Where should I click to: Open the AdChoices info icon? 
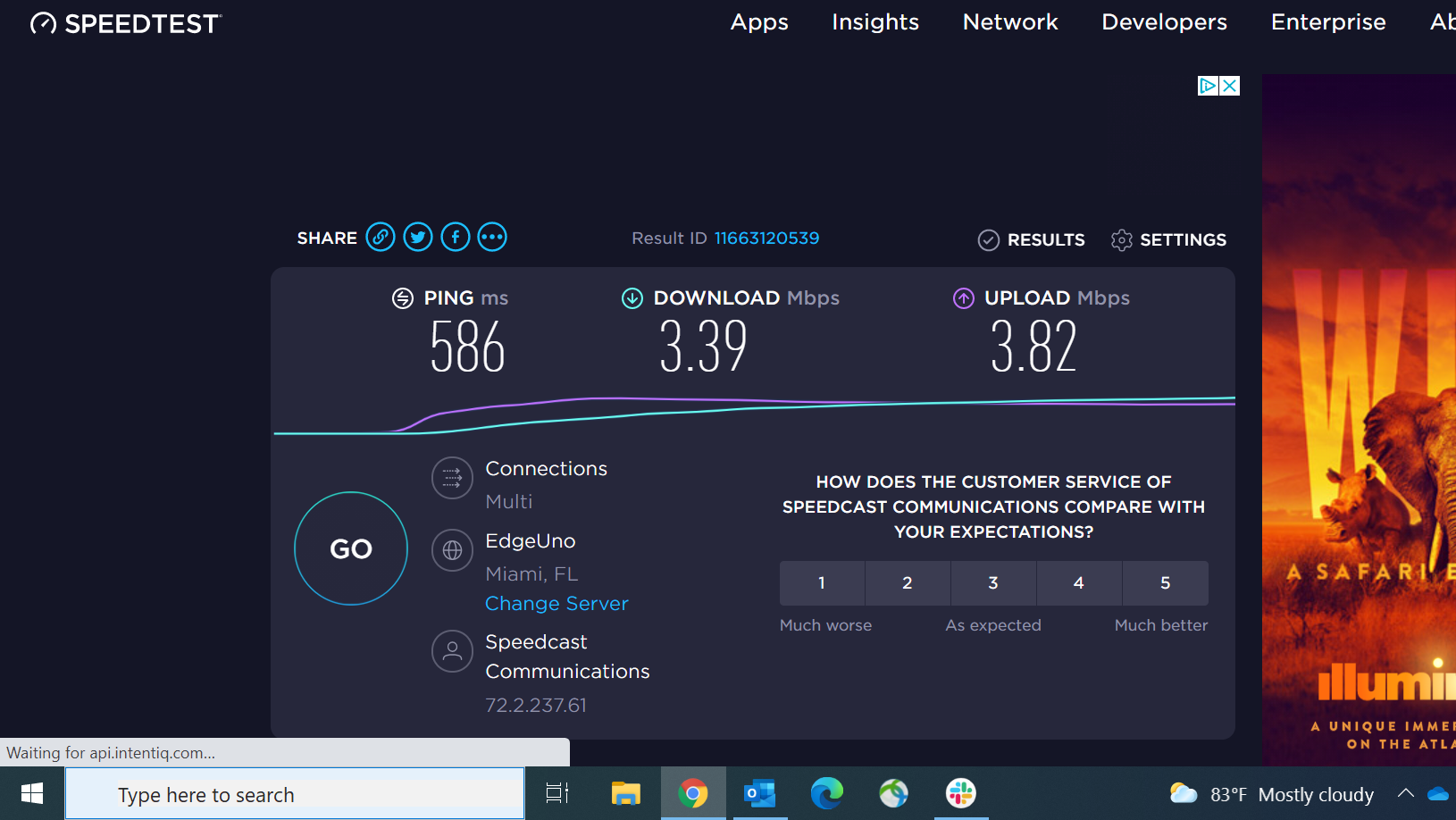click(1208, 86)
